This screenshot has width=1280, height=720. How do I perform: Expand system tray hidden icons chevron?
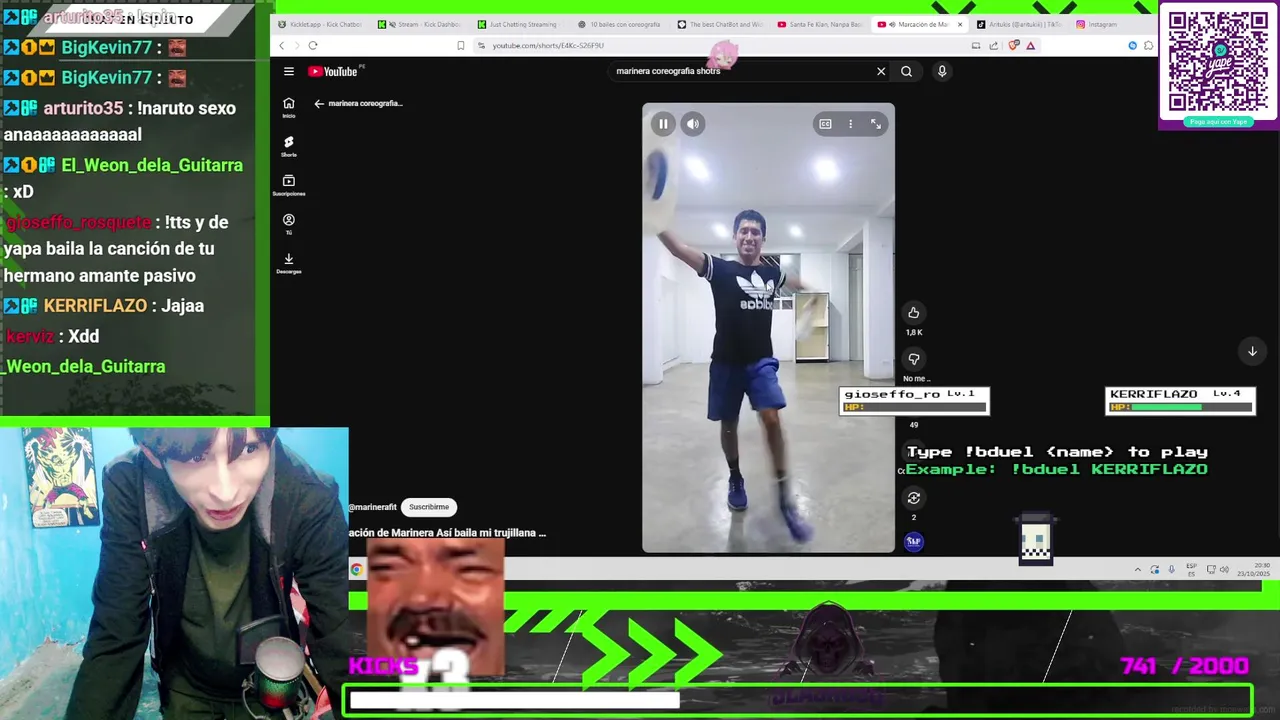[x=1137, y=570]
